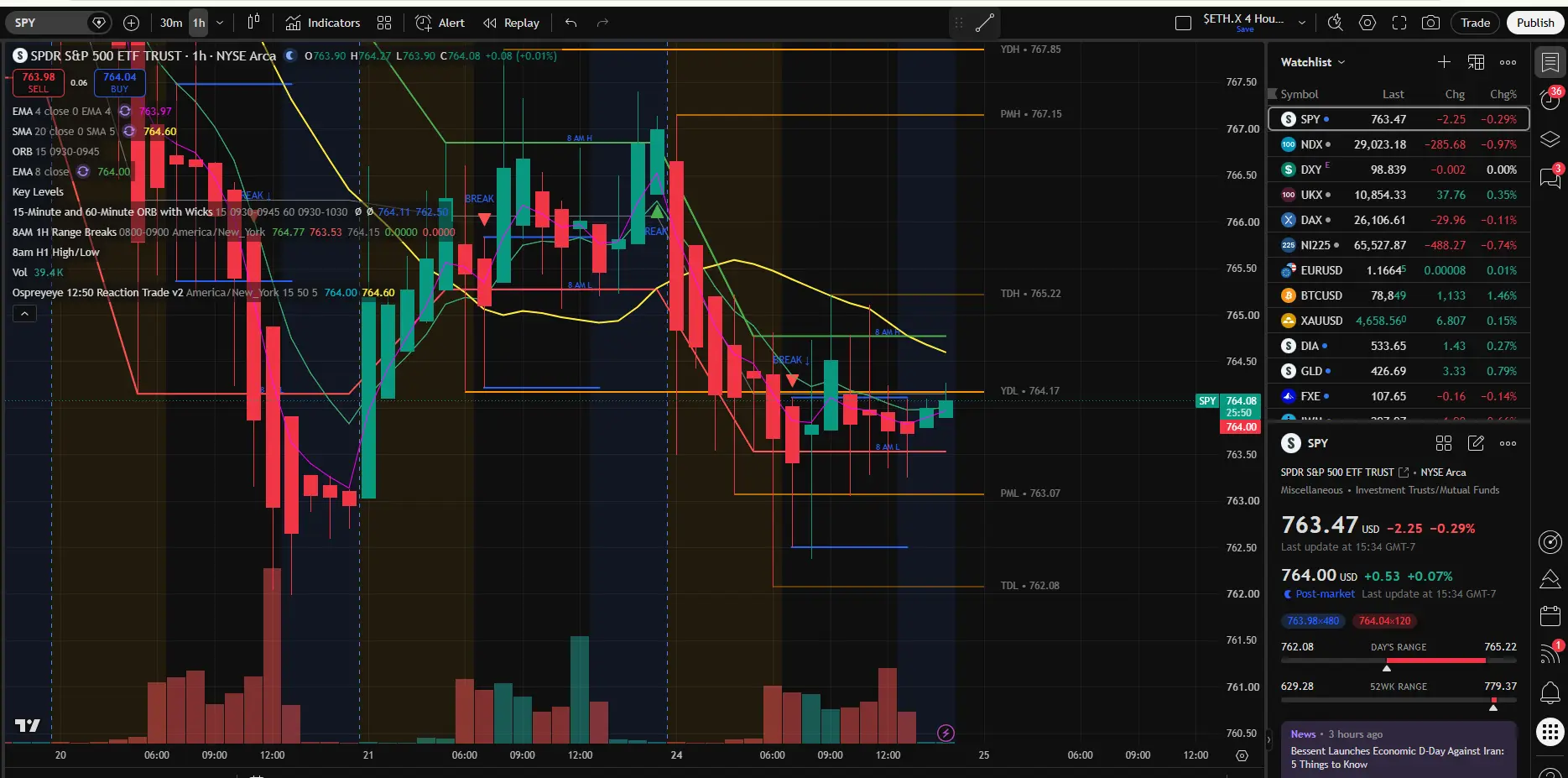The image size is (1568, 778).
Task: Add symbol to watchlist with plus
Action: click(x=1444, y=62)
